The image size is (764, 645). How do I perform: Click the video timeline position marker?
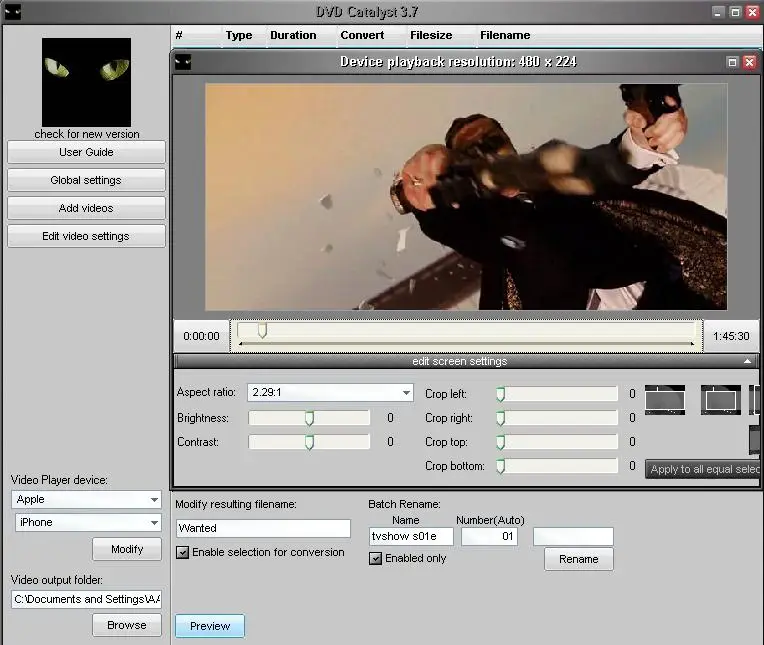pyautogui.click(x=262, y=331)
